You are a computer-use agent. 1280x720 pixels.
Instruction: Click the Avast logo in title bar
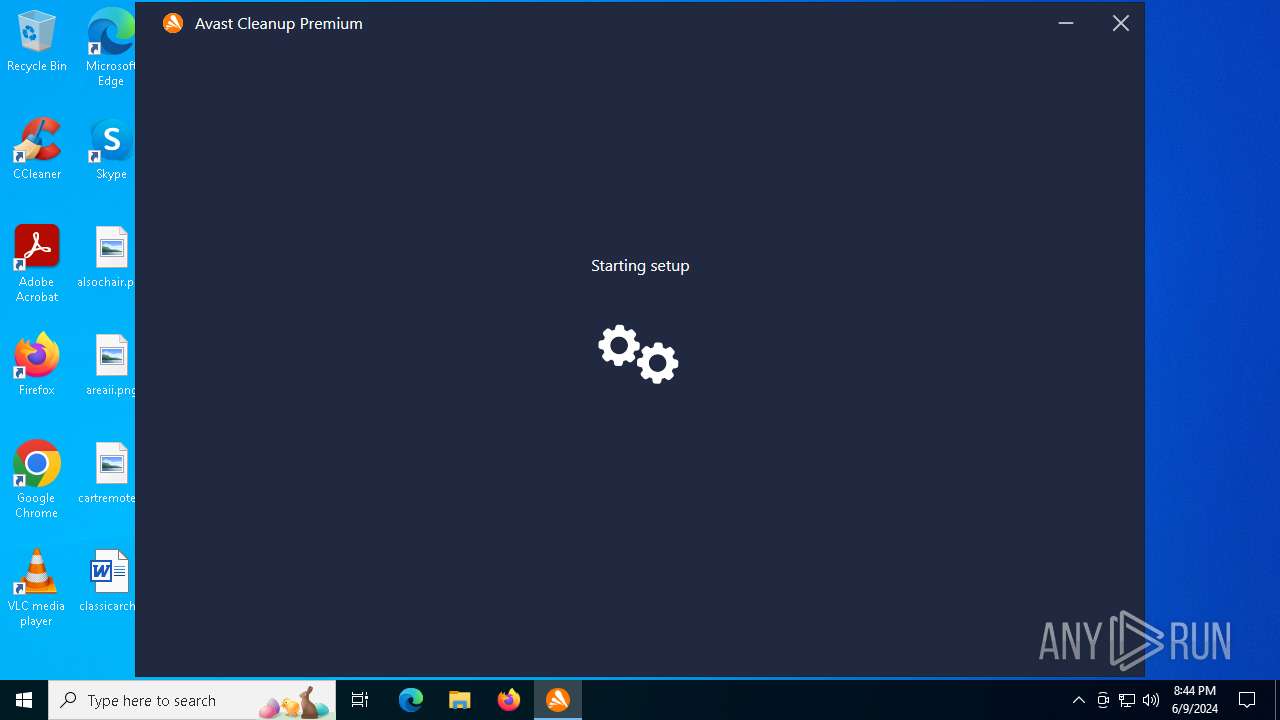[x=173, y=23]
